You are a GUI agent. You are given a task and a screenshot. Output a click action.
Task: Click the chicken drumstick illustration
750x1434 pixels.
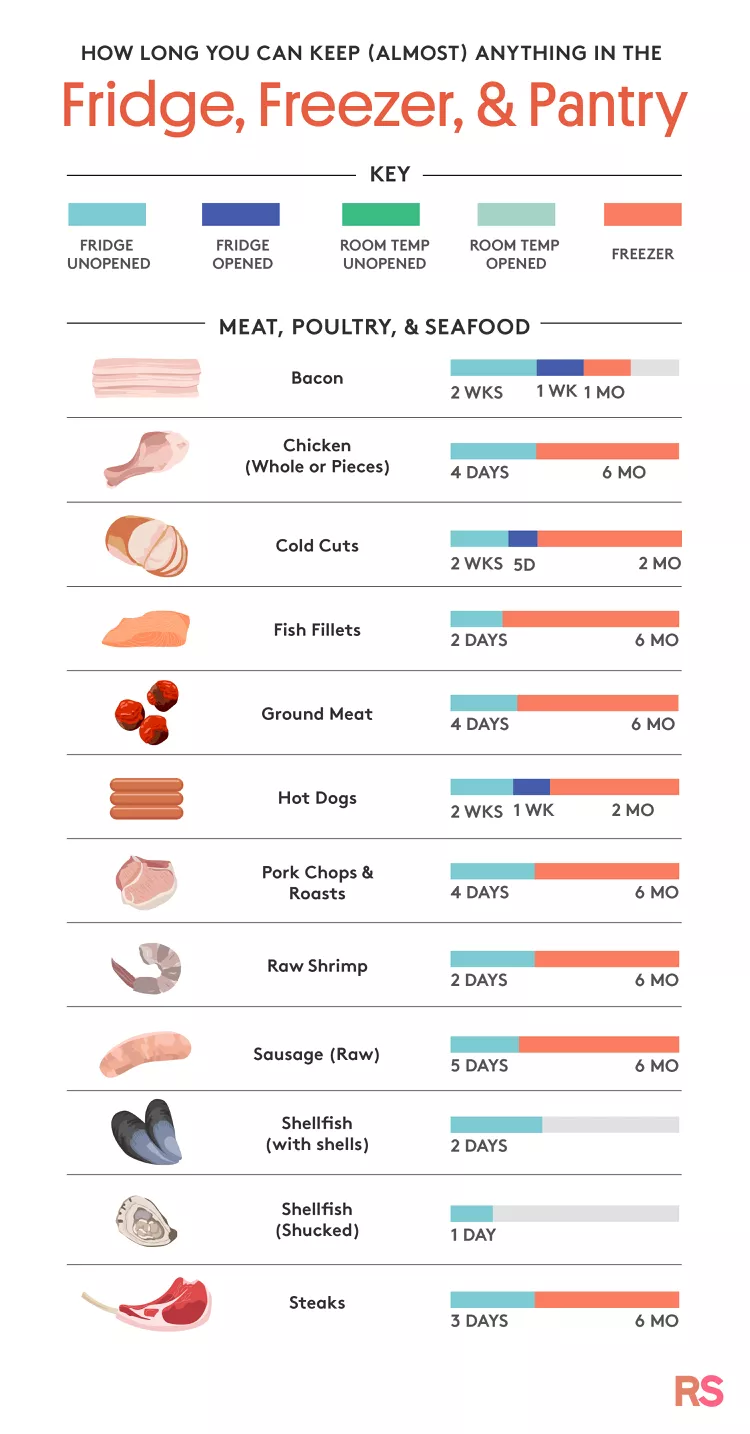tap(146, 458)
